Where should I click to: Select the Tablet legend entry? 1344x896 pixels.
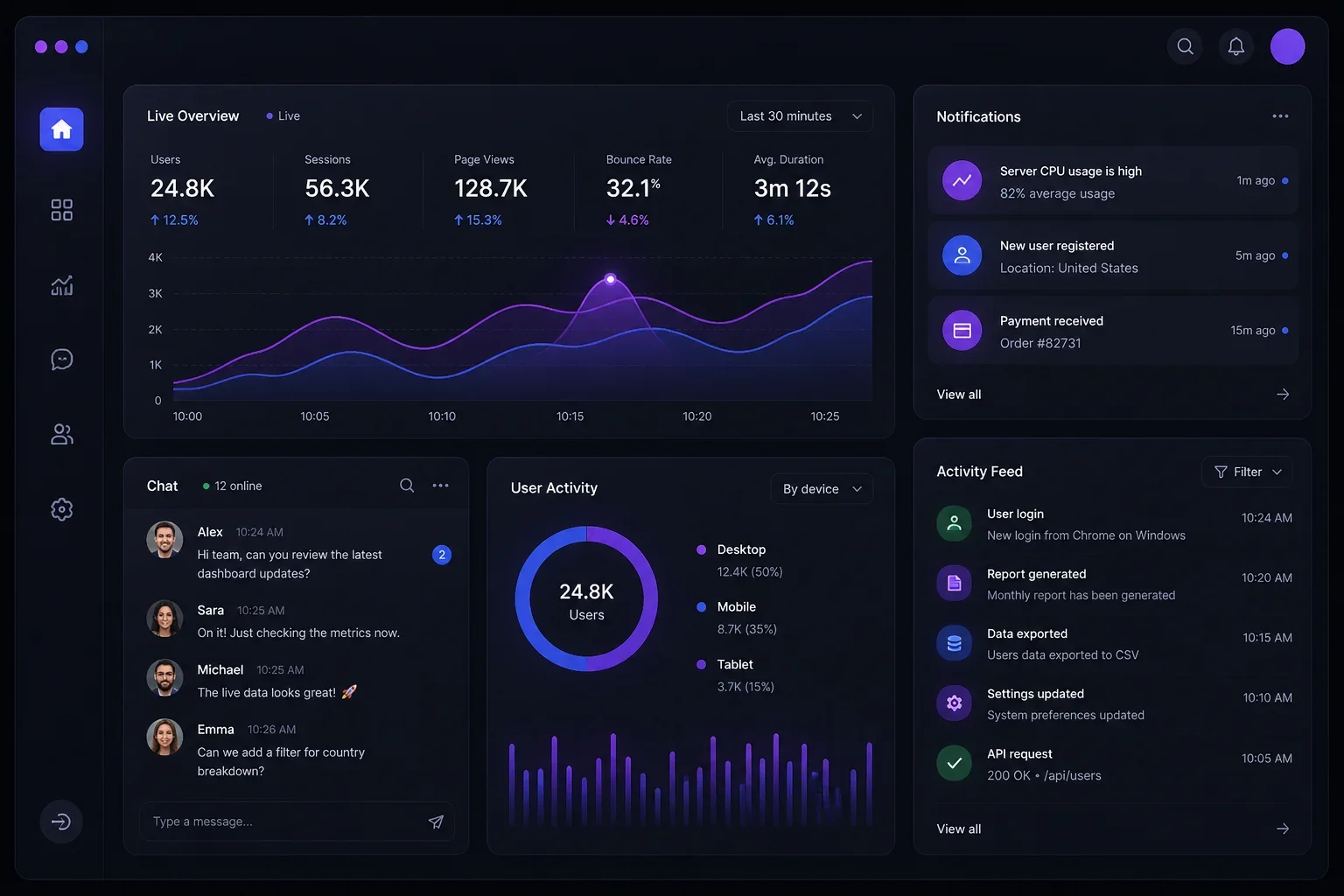(x=735, y=675)
